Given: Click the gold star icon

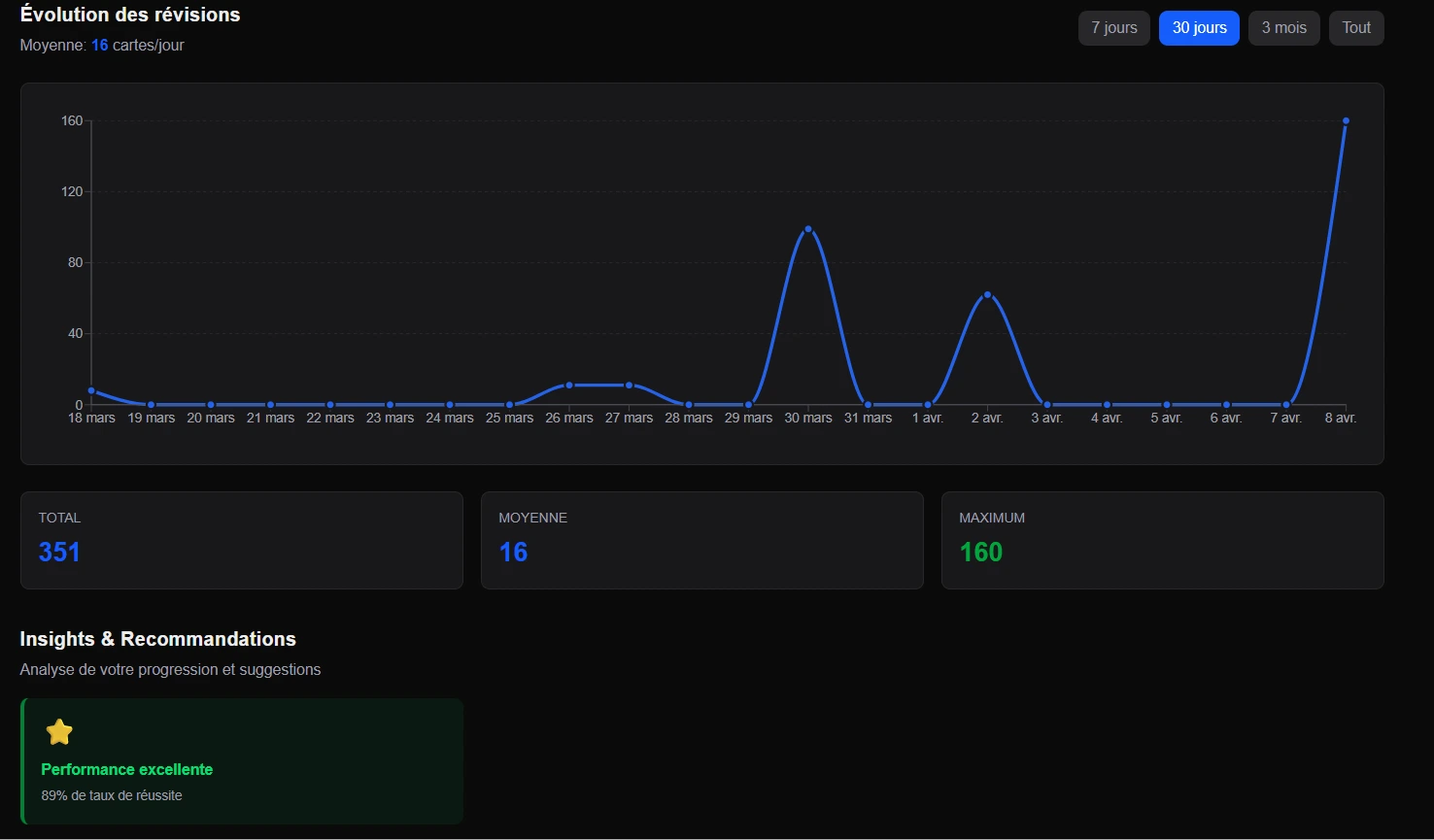Looking at the screenshot, I should click(59, 732).
